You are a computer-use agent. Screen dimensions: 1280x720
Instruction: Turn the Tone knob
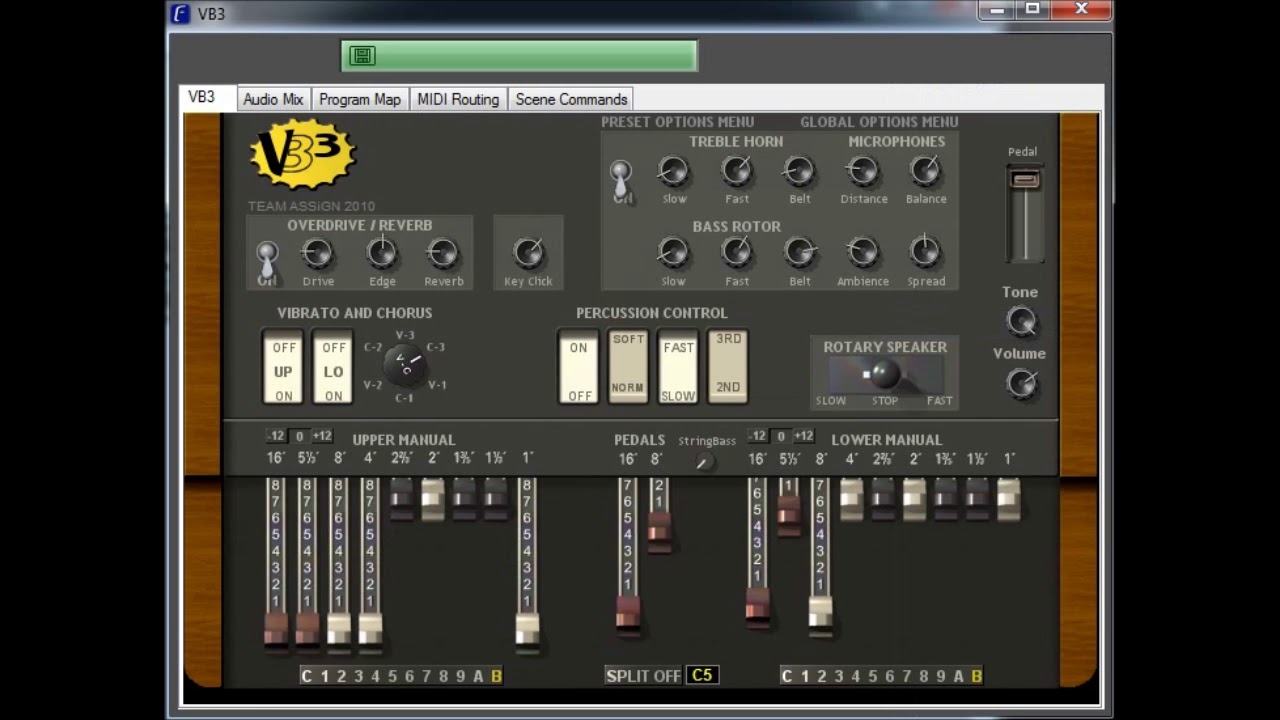pyautogui.click(x=1021, y=322)
